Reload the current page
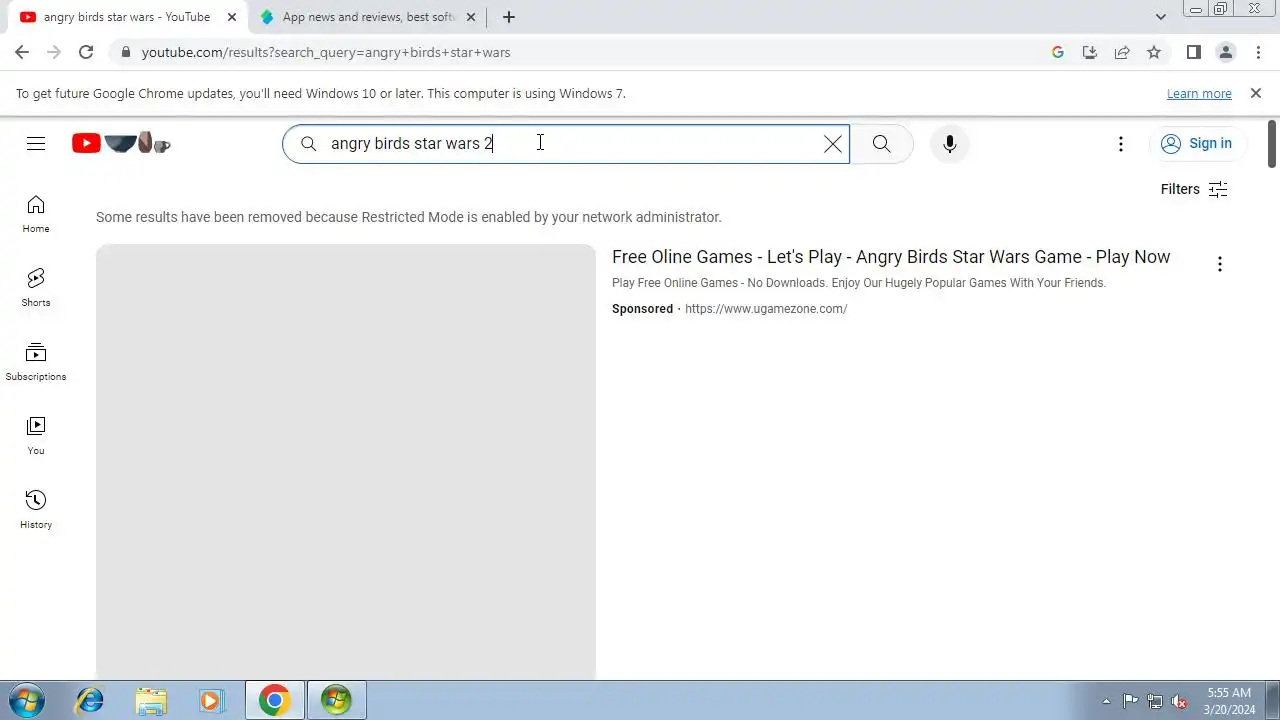 pyautogui.click(x=86, y=52)
